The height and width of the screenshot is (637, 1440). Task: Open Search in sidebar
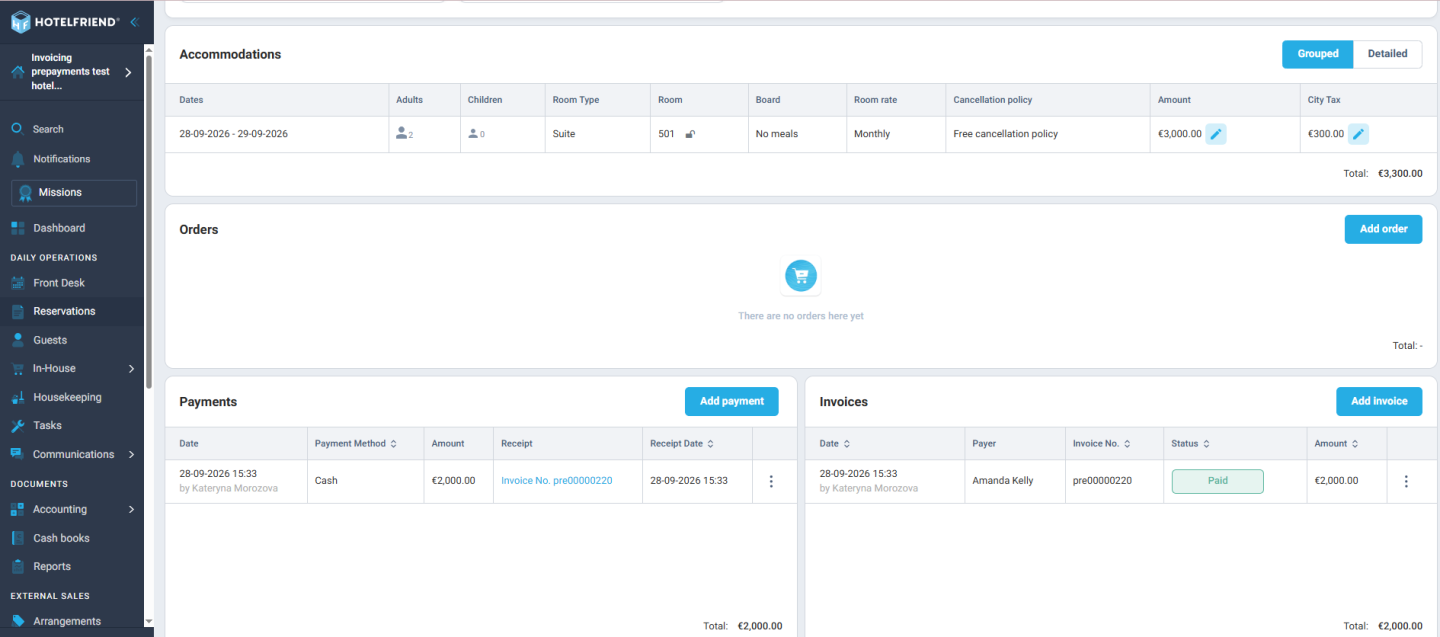point(48,129)
